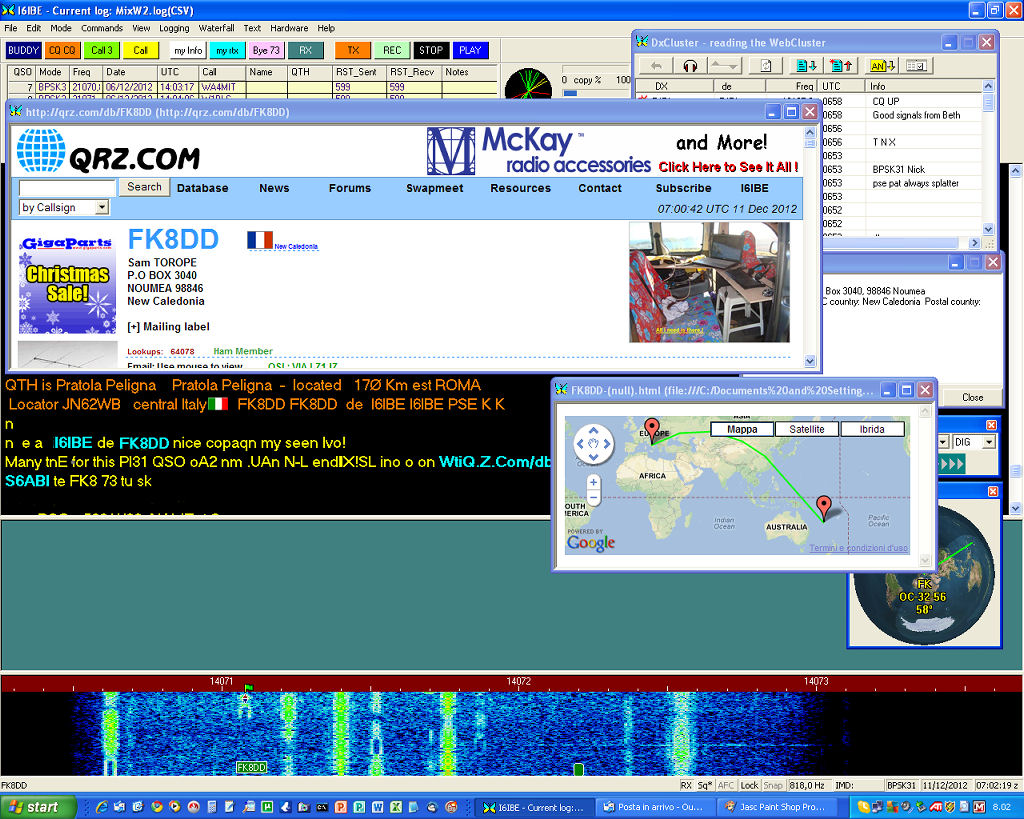Zoom in on the Google map
Screen dimensions: 1024x819
(593, 482)
